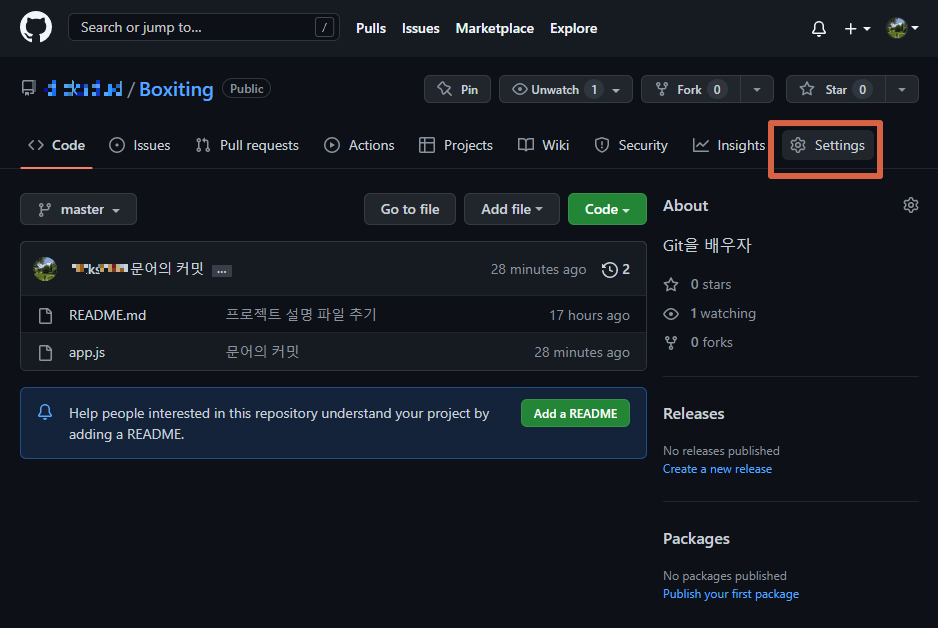Switch to the Insights tab

[729, 145]
